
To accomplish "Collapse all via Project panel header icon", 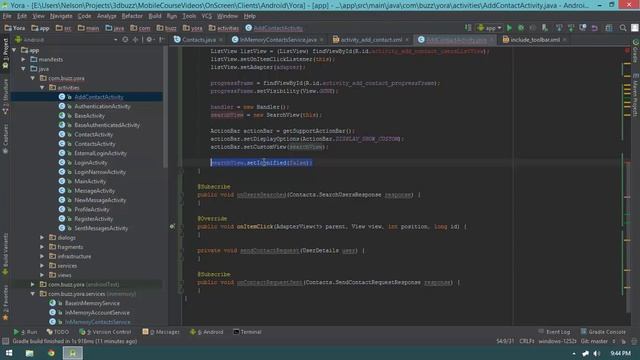I will (x=136, y=40).
